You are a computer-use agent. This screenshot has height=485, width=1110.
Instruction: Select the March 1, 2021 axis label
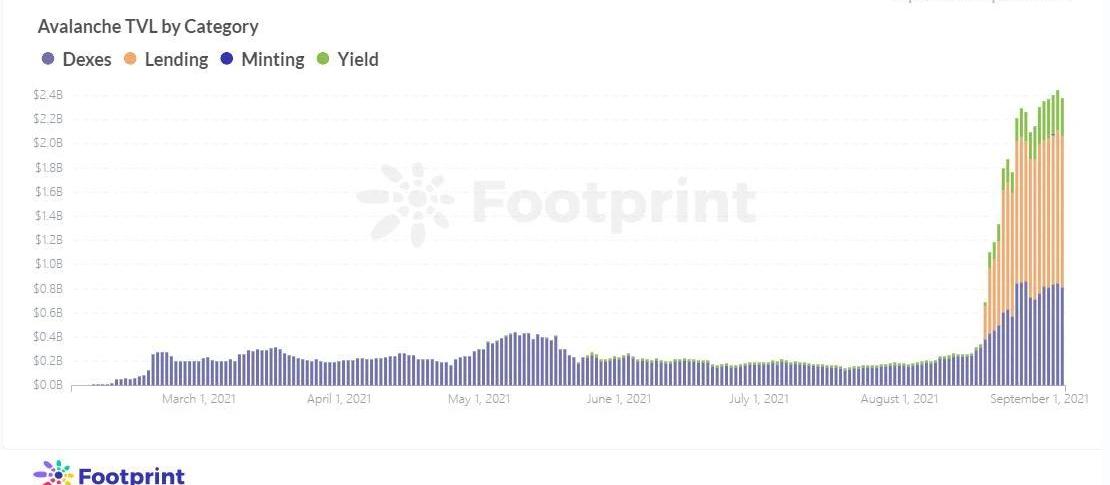click(199, 399)
